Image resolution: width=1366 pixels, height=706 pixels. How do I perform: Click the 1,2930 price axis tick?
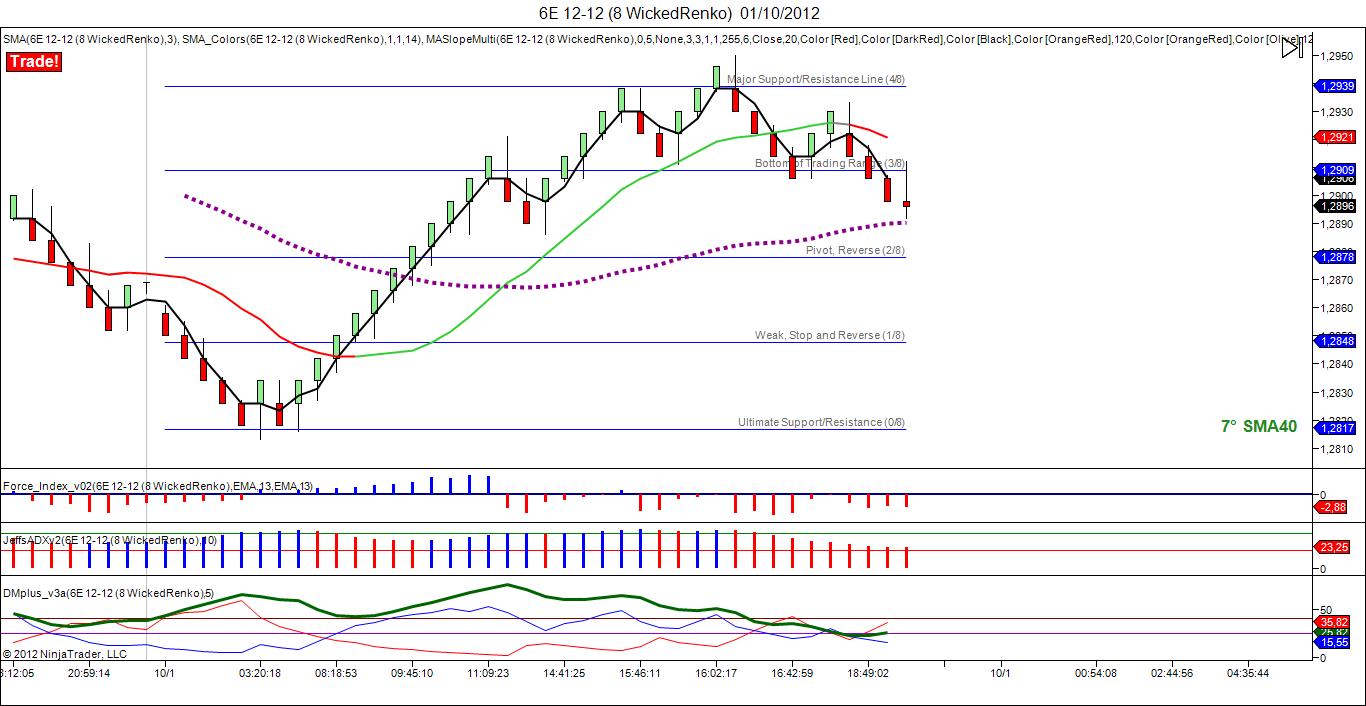tap(1337, 112)
